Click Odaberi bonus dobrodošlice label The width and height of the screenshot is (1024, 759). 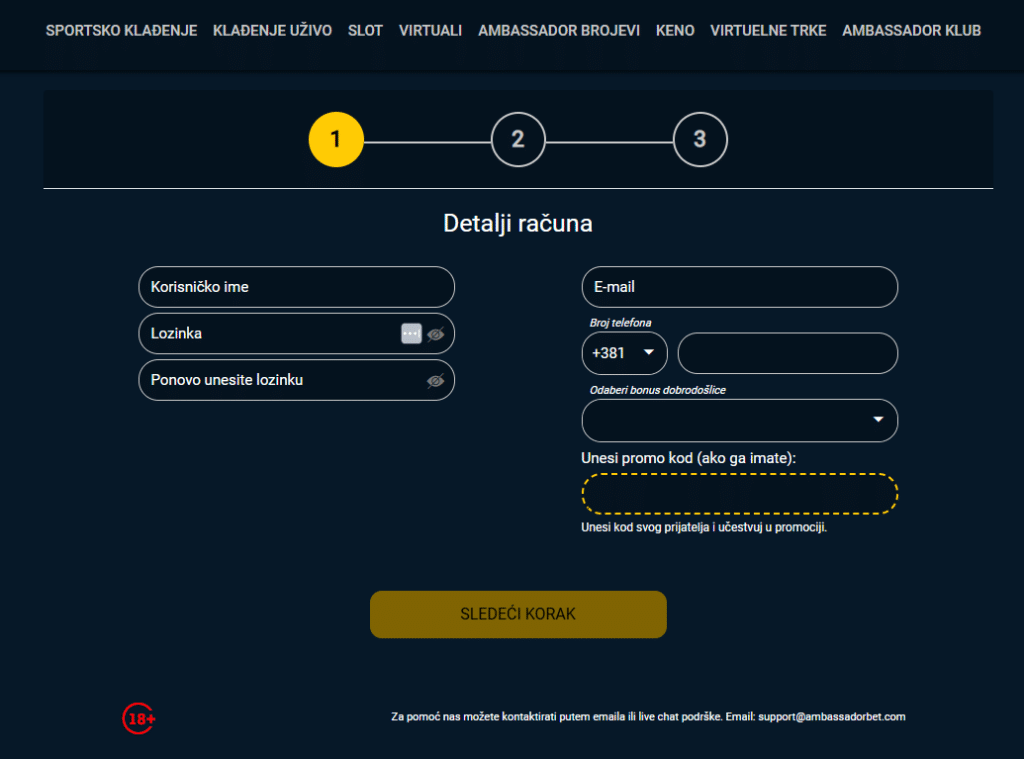click(x=658, y=390)
